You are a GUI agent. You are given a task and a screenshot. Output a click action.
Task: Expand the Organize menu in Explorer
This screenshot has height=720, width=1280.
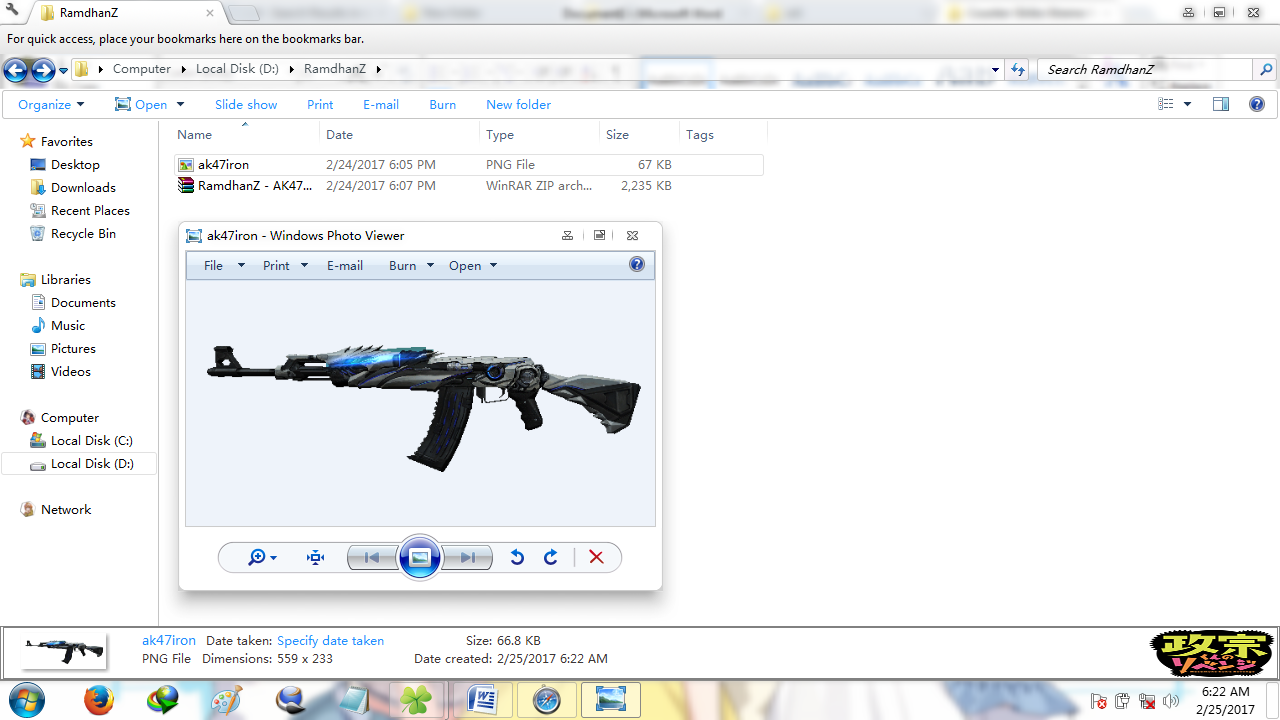(x=51, y=104)
